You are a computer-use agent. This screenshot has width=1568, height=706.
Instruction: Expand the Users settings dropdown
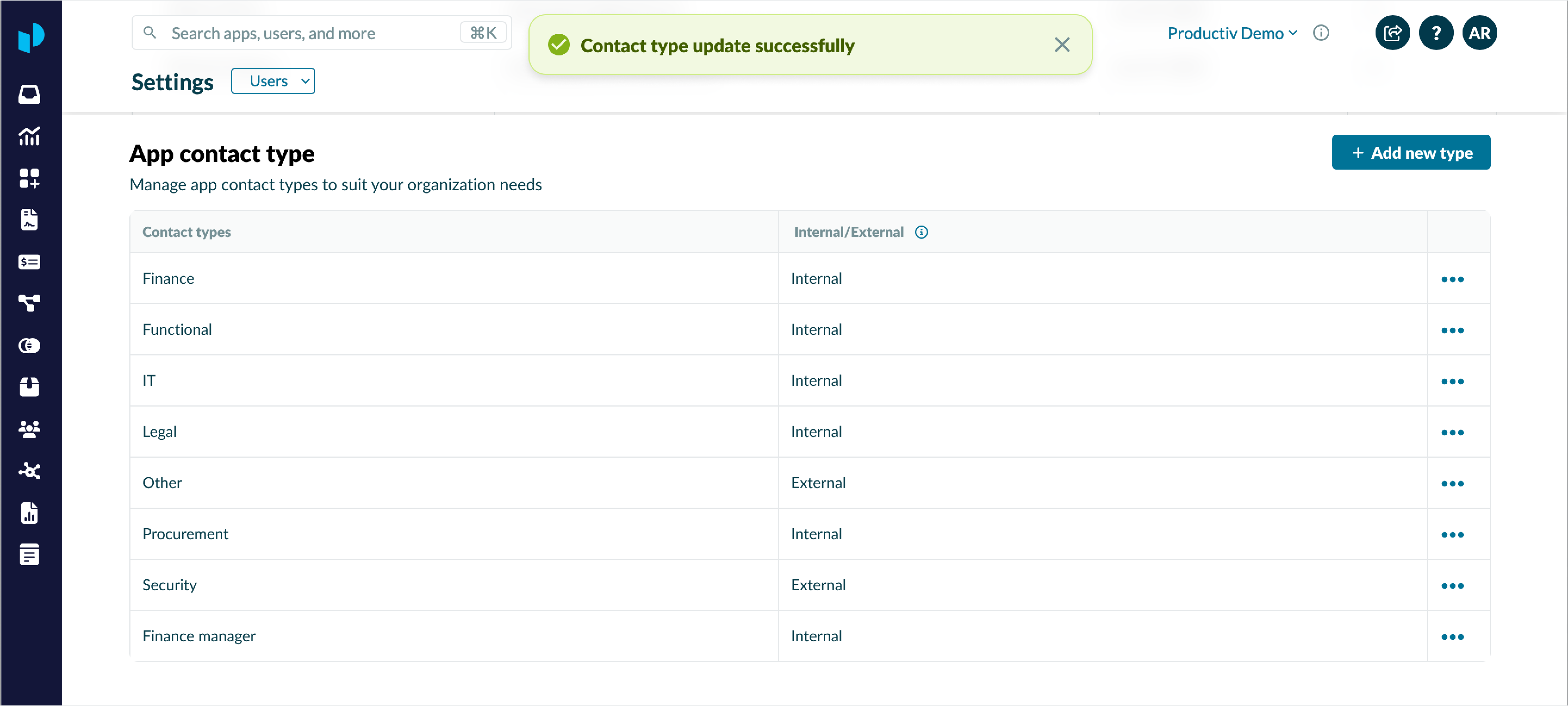(273, 81)
